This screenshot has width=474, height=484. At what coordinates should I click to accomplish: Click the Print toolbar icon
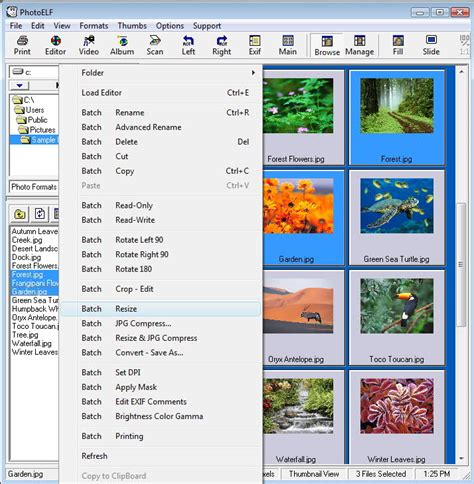coord(22,45)
